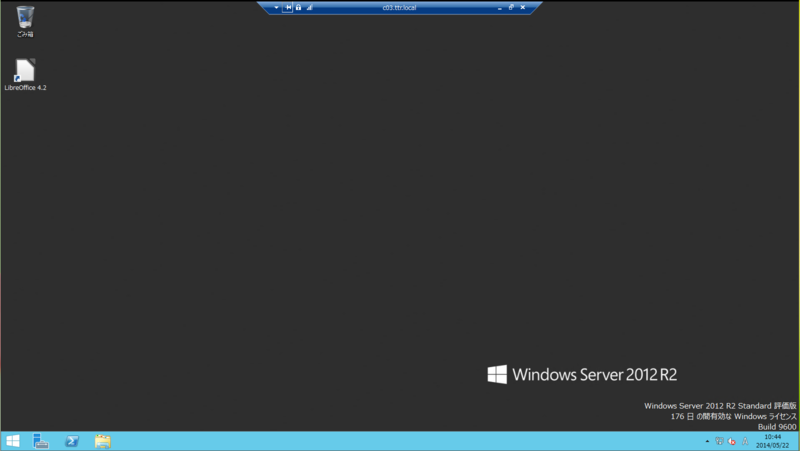This screenshot has width=800, height=451.
Task: Open the clock showing 10:44
Action: coord(772,441)
